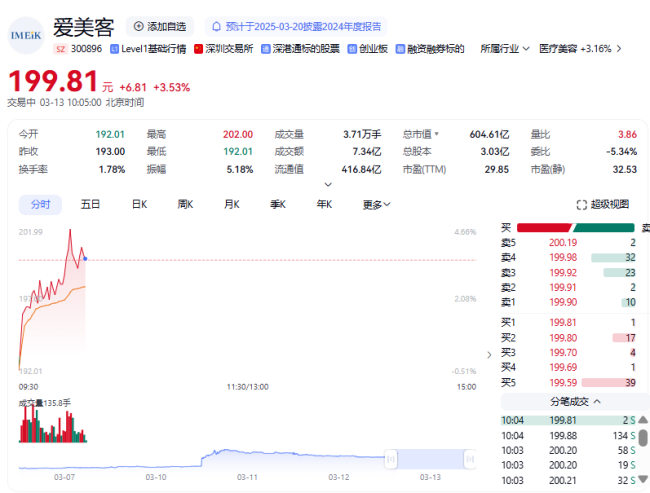Screen dimensions: 650x493
Task: Click the 融资融券标的 tag
Action: click(430, 49)
